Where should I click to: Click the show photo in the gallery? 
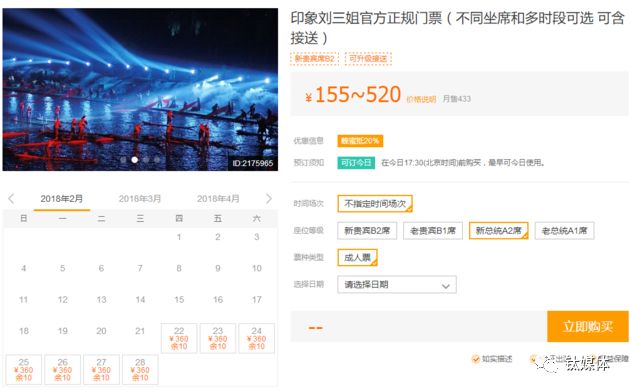coord(140,89)
